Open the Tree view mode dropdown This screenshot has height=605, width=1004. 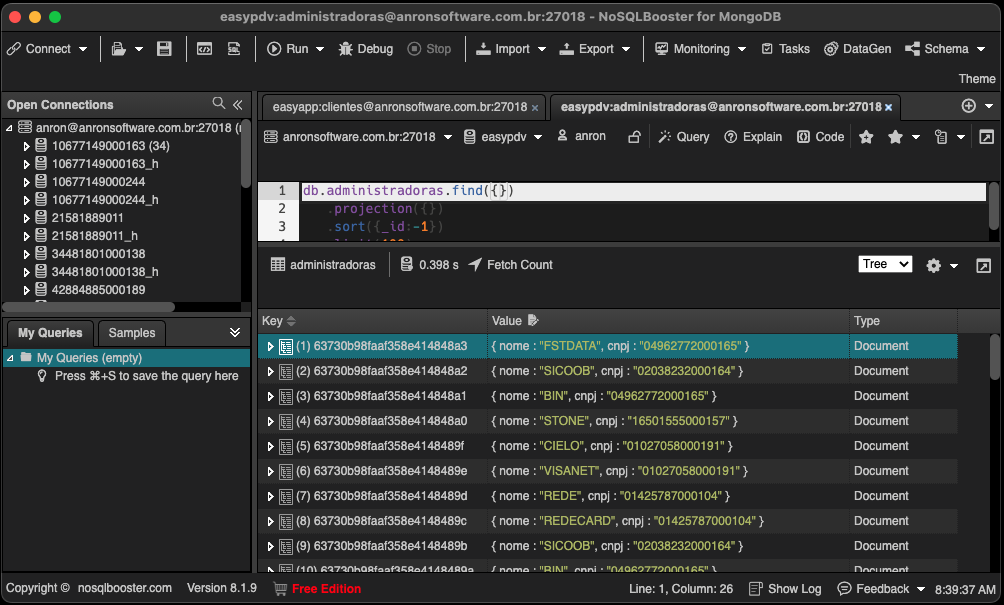pyautogui.click(x=885, y=264)
